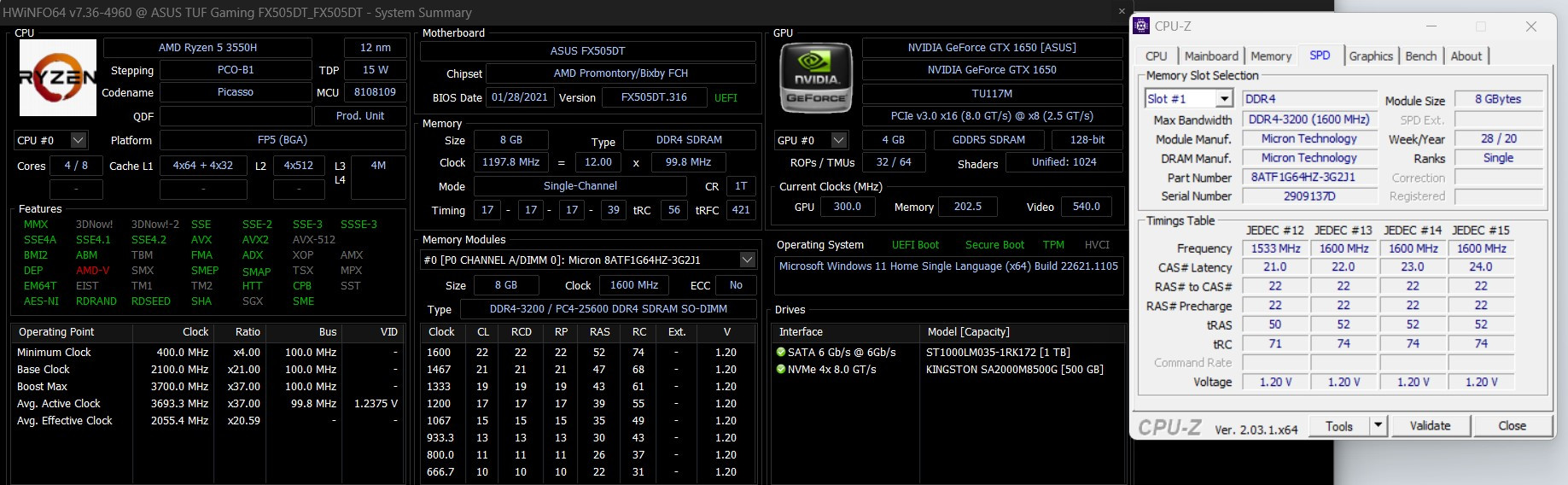Click the BIOS date 01/28/2021 field
1568x485 pixels.
(519, 97)
